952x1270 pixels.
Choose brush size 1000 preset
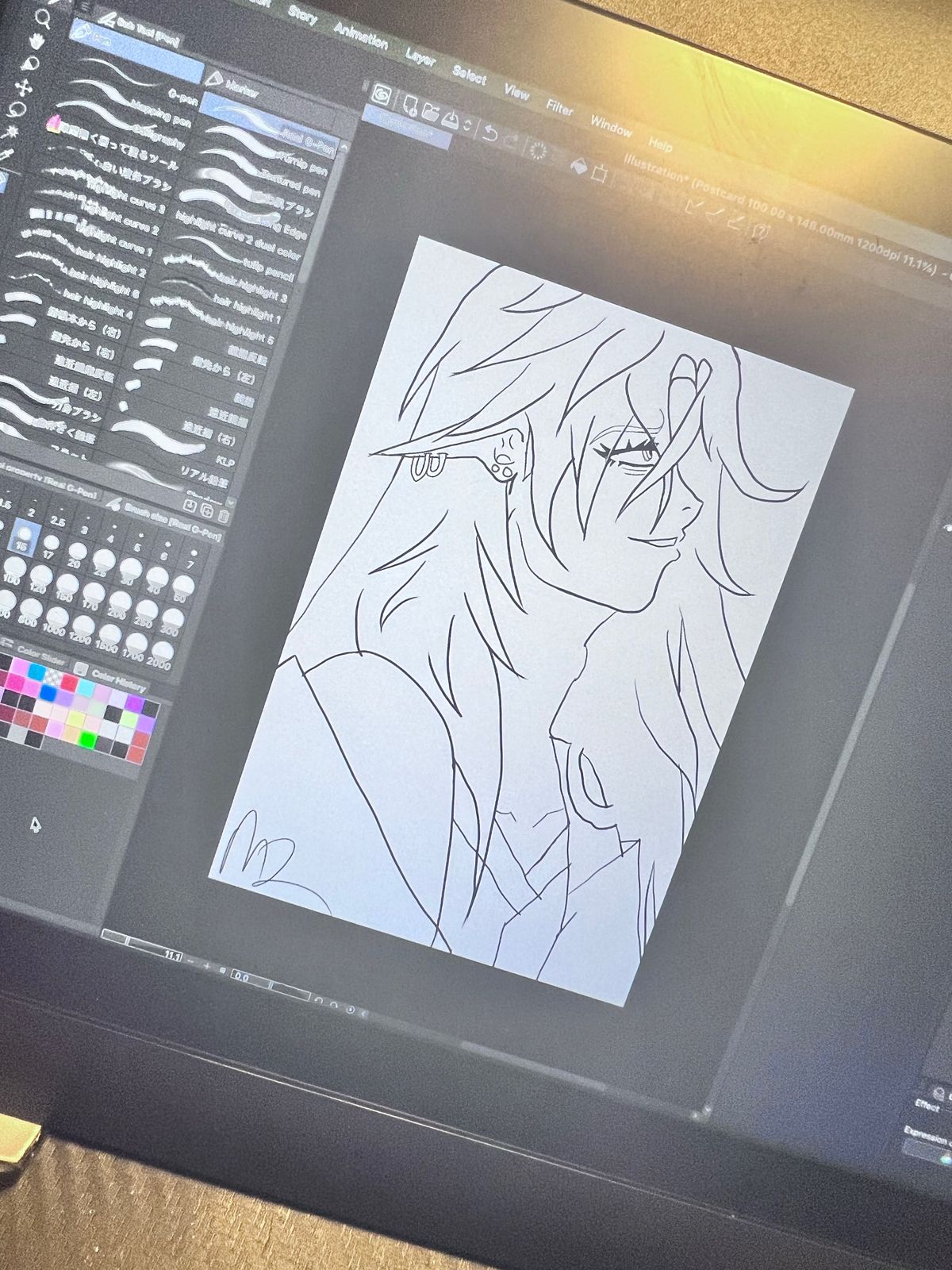pyautogui.click(x=56, y=622)
